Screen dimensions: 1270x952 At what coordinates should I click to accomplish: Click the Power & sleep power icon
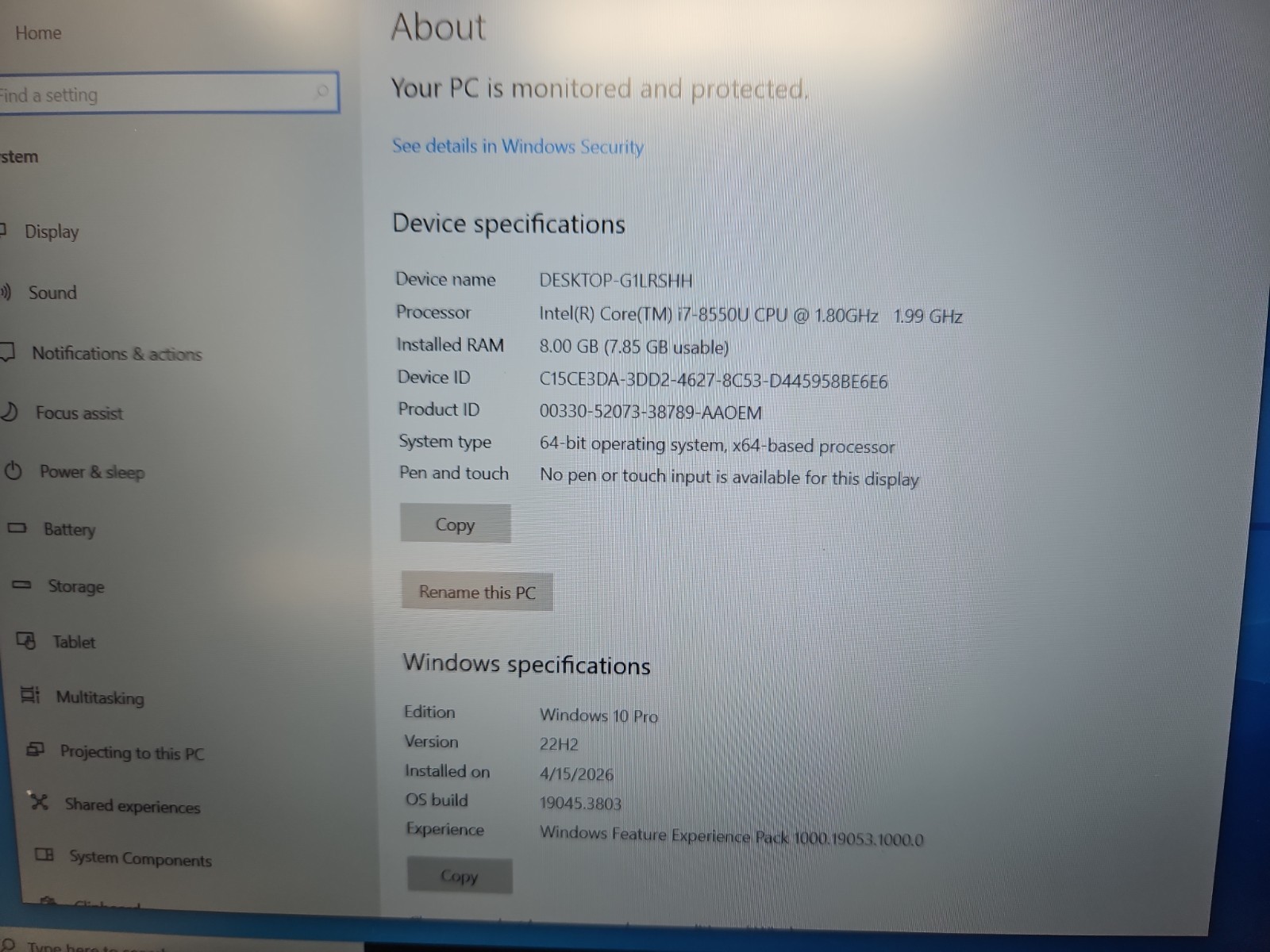pyautogui.click(x=13, y=470)
